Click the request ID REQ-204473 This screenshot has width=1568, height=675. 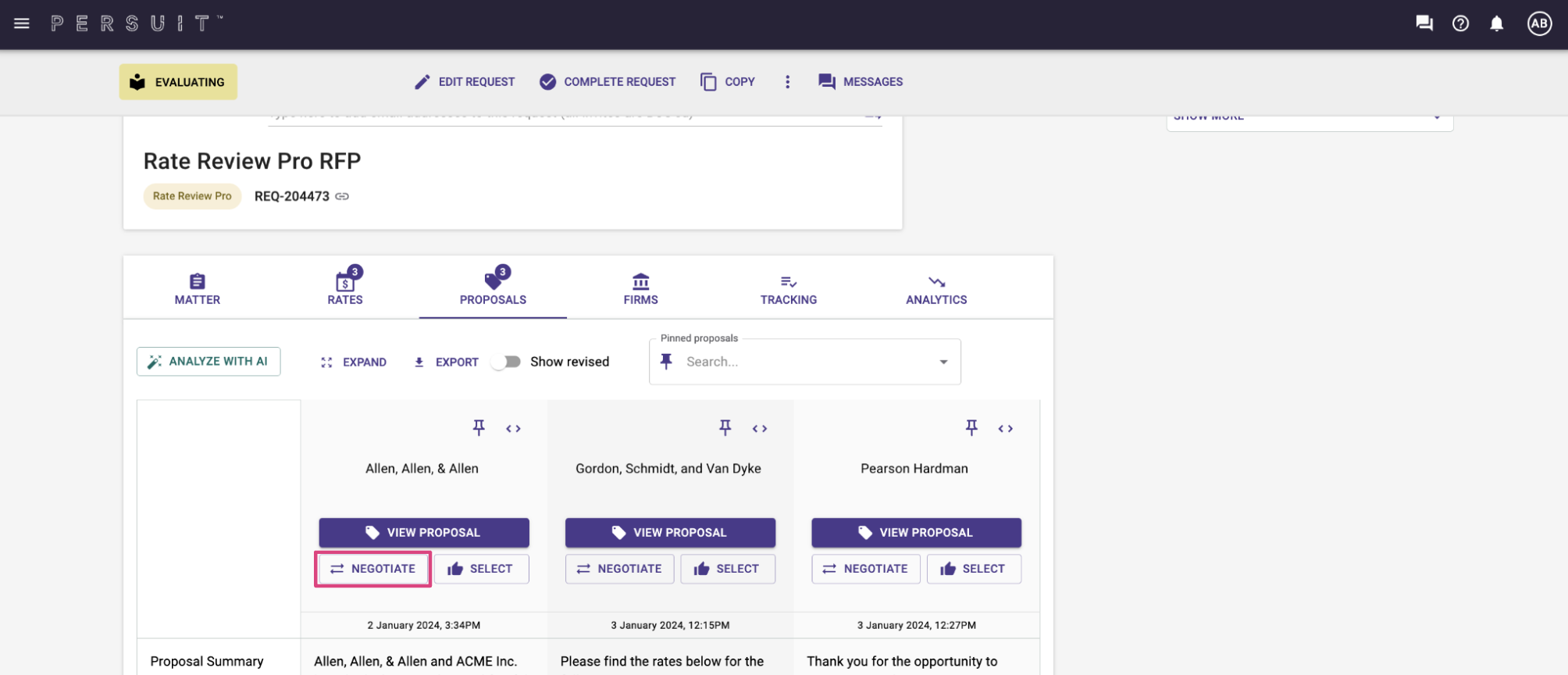coord(292,196)
